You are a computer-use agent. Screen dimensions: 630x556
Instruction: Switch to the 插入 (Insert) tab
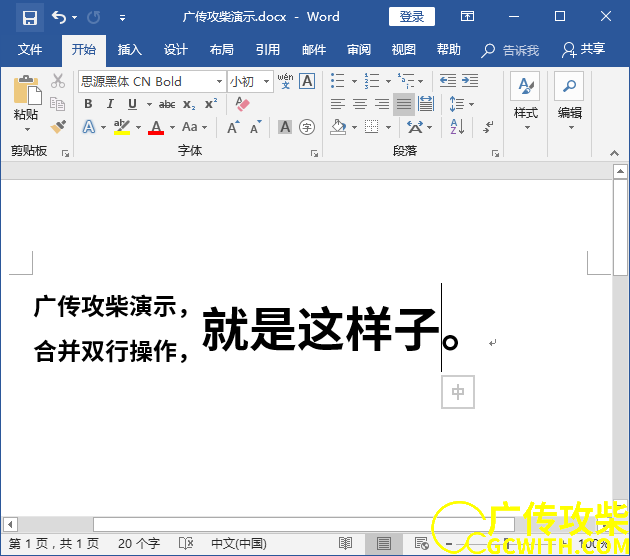[130, 50]
